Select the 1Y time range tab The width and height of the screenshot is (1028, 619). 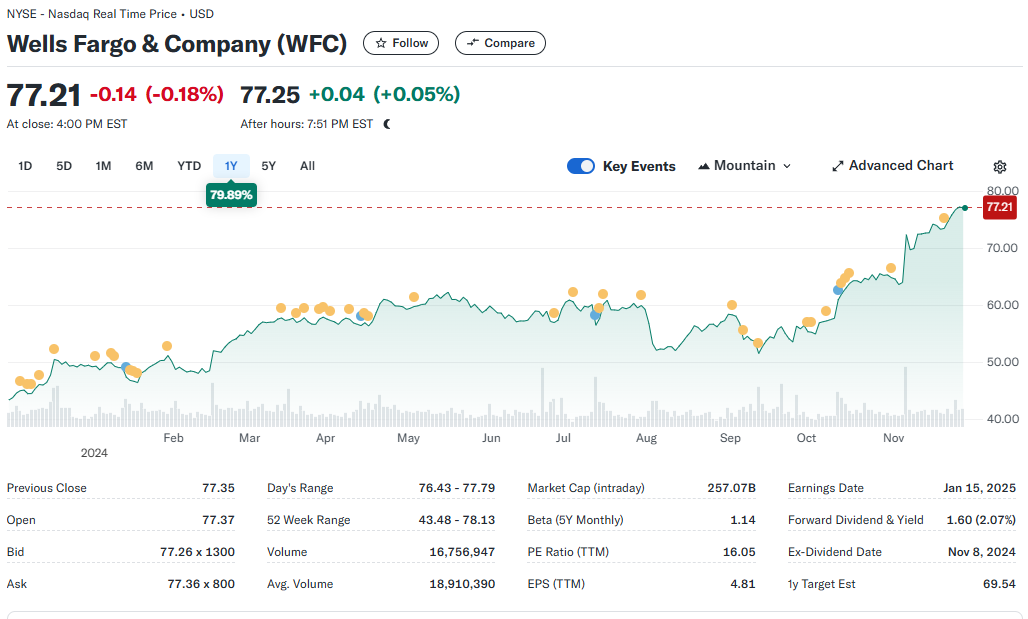pos(231,166)
